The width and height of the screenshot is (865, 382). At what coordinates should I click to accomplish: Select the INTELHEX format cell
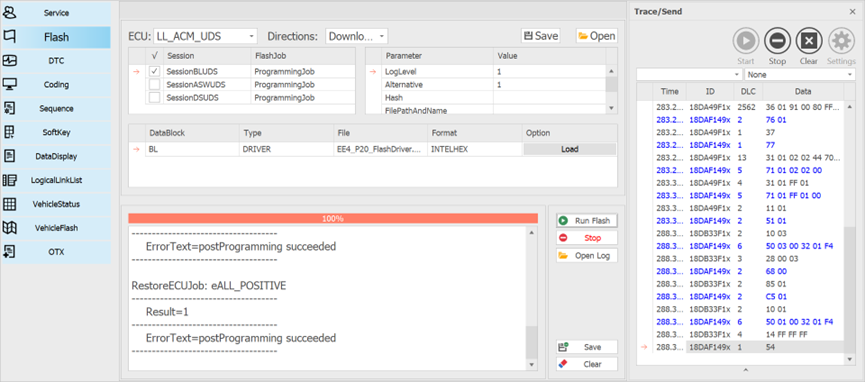click(x=474, y=149)
